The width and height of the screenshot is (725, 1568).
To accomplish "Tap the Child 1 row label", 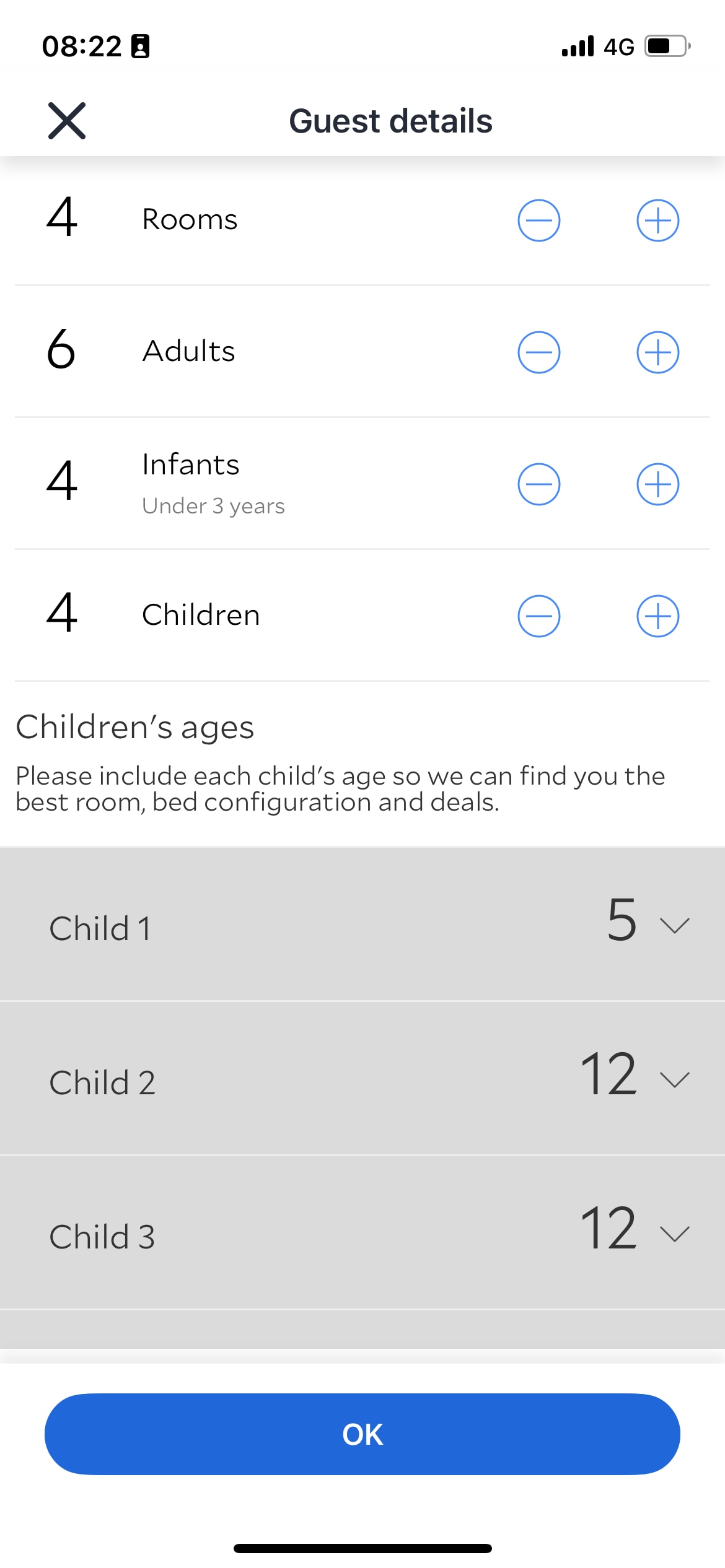I will pos(100,928).
